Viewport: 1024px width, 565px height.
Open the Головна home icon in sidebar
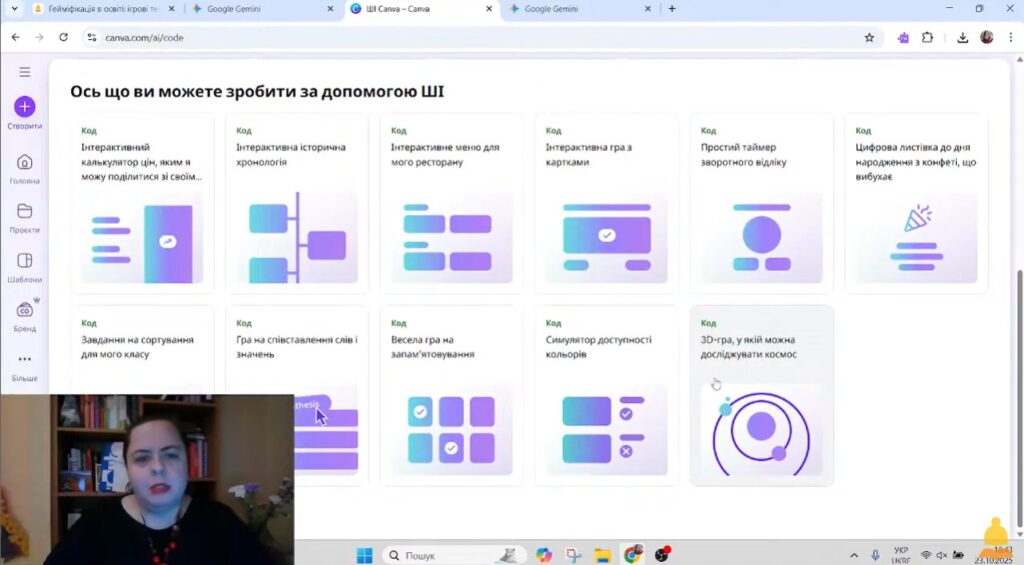pyautogui.click(x=24, y=162)
